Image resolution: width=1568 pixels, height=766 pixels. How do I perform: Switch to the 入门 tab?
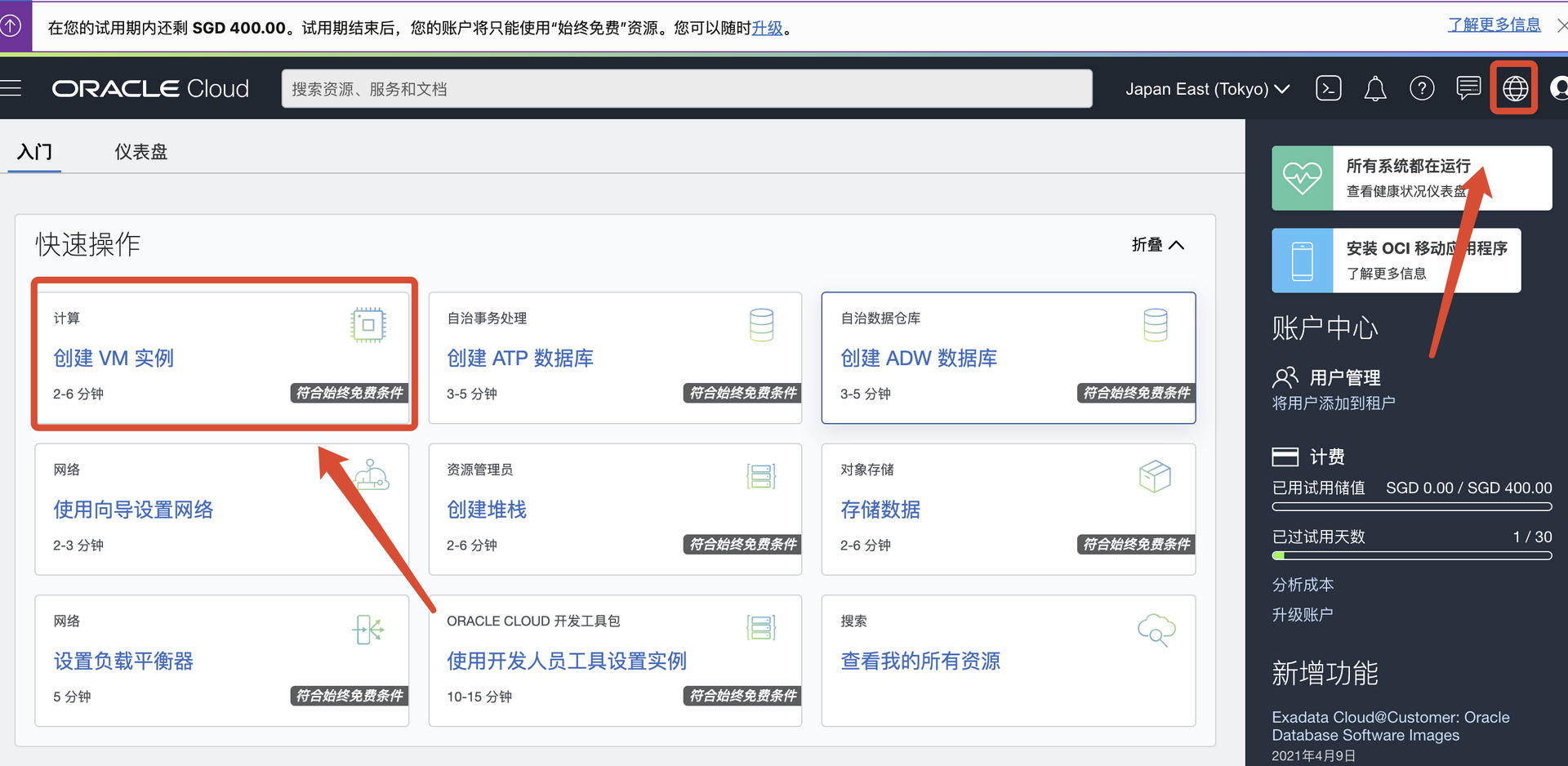tap(34, 152)
